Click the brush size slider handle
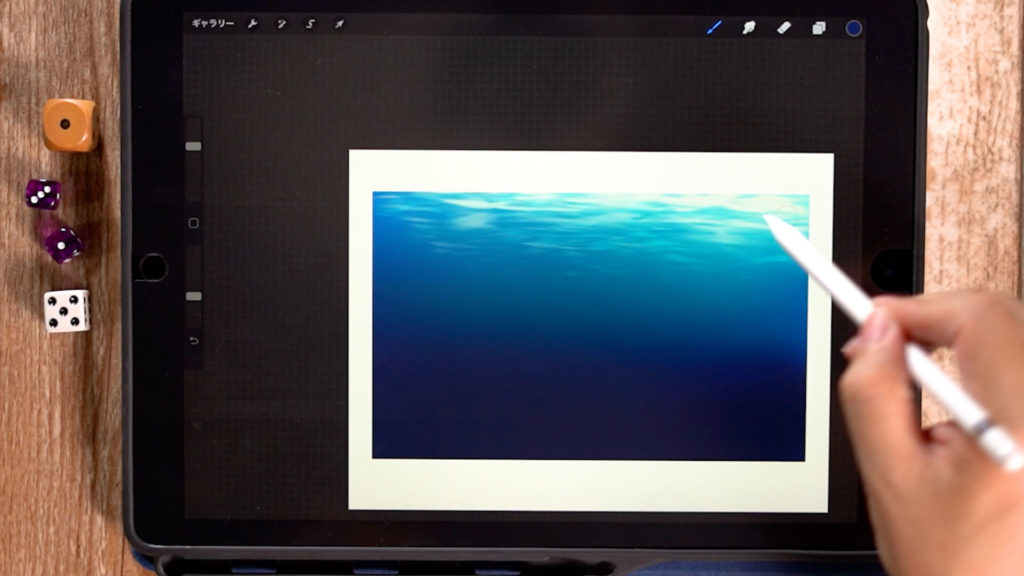This screenshot has height=576, width=1024. click(193, 146)
